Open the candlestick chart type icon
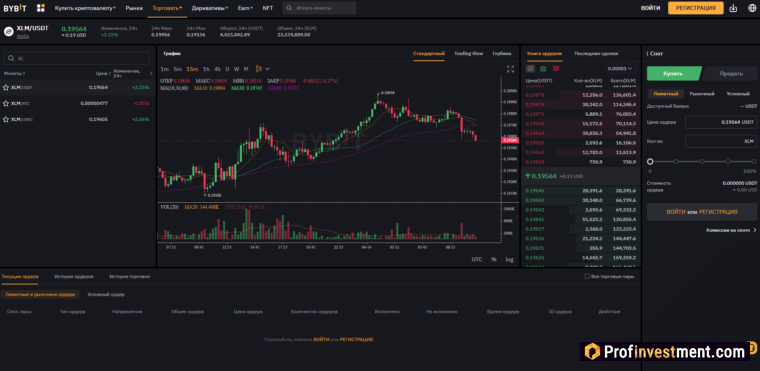Image resolution: width=760 pixels, height=371 pixels. coord(258,69)
